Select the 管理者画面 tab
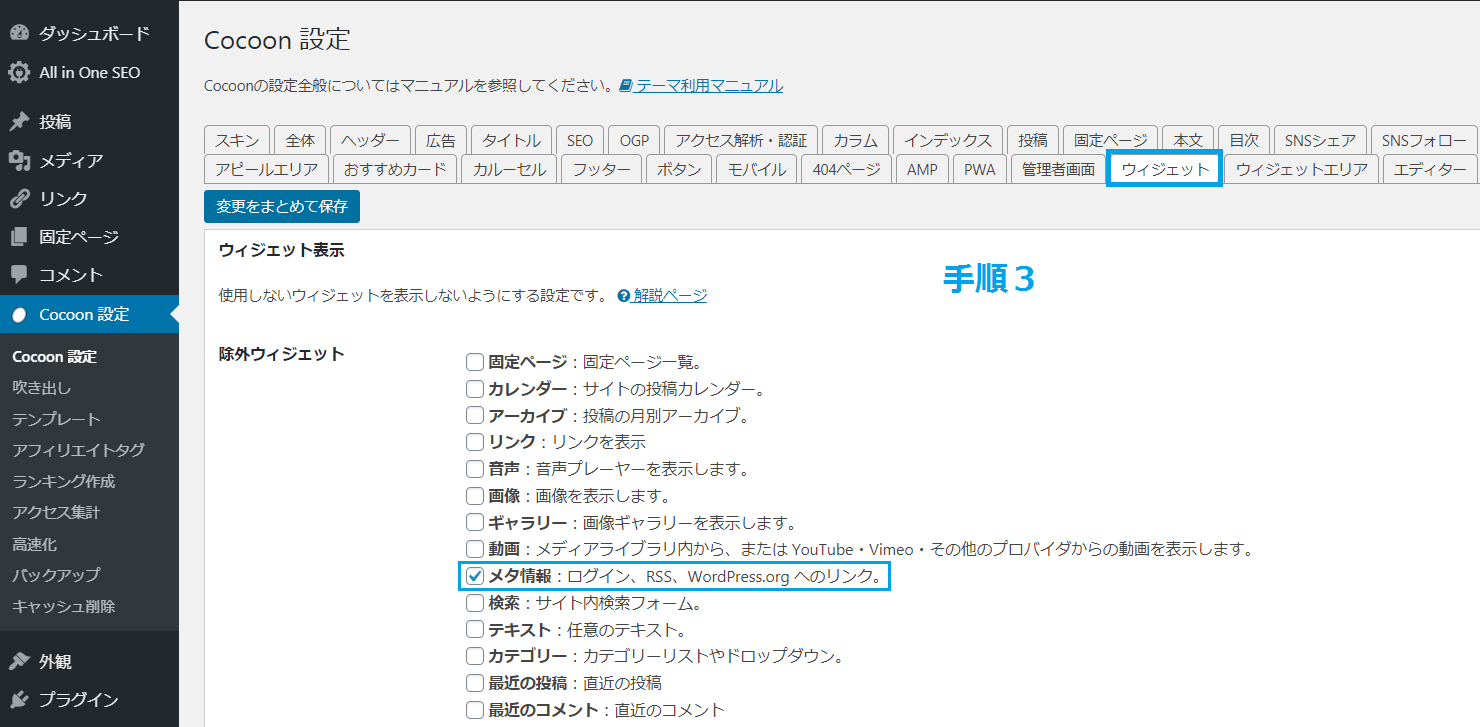1480x727 pixels. point(1058,169)
